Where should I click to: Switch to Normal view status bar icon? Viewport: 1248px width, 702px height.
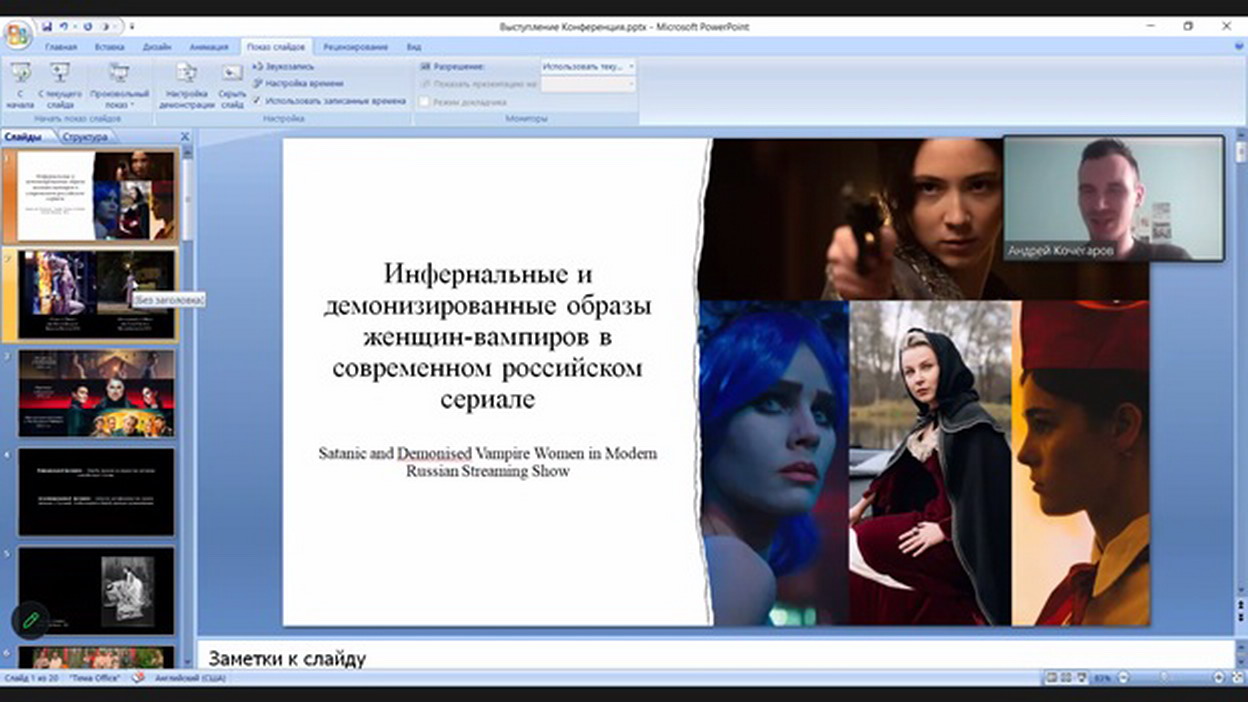(1051, 678)
